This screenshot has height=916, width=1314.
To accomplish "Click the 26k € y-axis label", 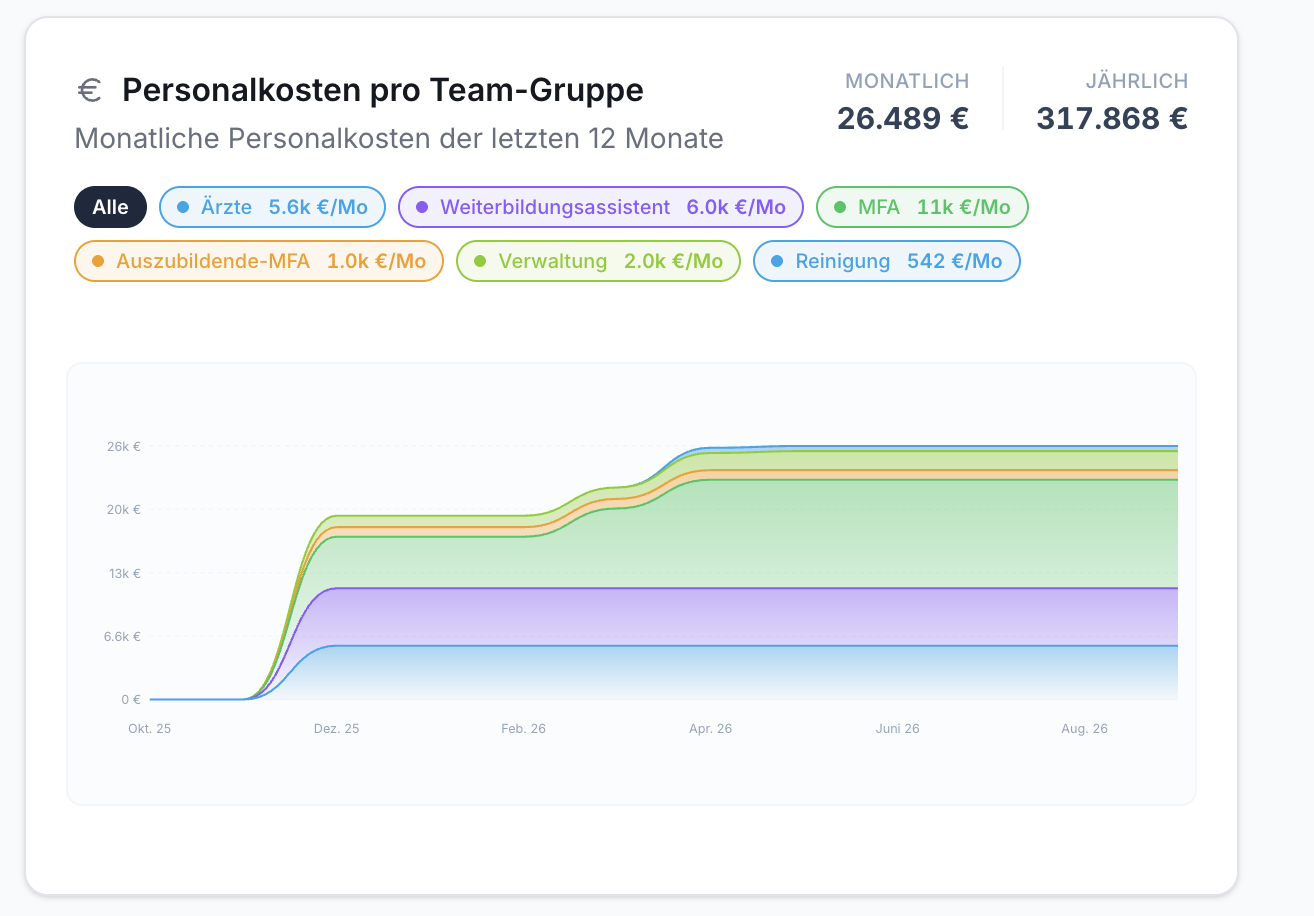I will 124,447.
